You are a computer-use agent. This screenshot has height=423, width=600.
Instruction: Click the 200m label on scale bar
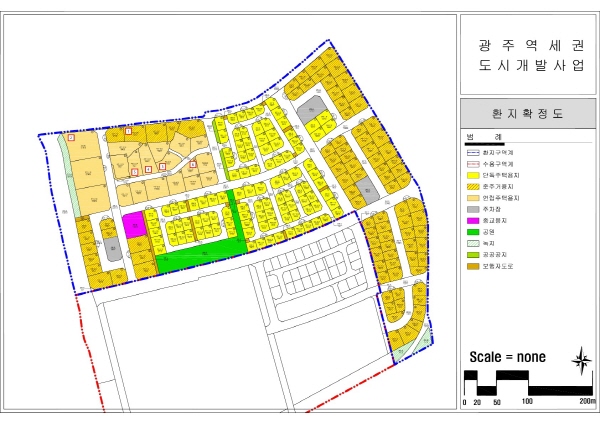click(585, 401)
